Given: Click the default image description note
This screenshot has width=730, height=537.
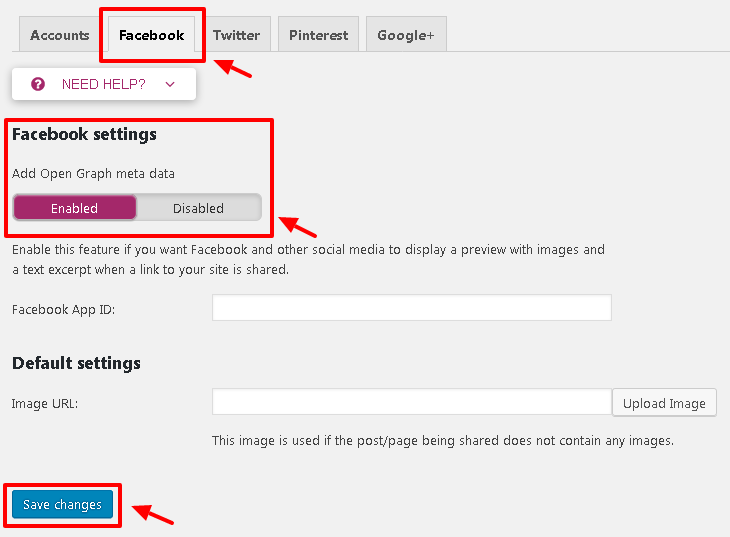Looking at the screenshot, I should pyautogui.click(x=443, y=441).
